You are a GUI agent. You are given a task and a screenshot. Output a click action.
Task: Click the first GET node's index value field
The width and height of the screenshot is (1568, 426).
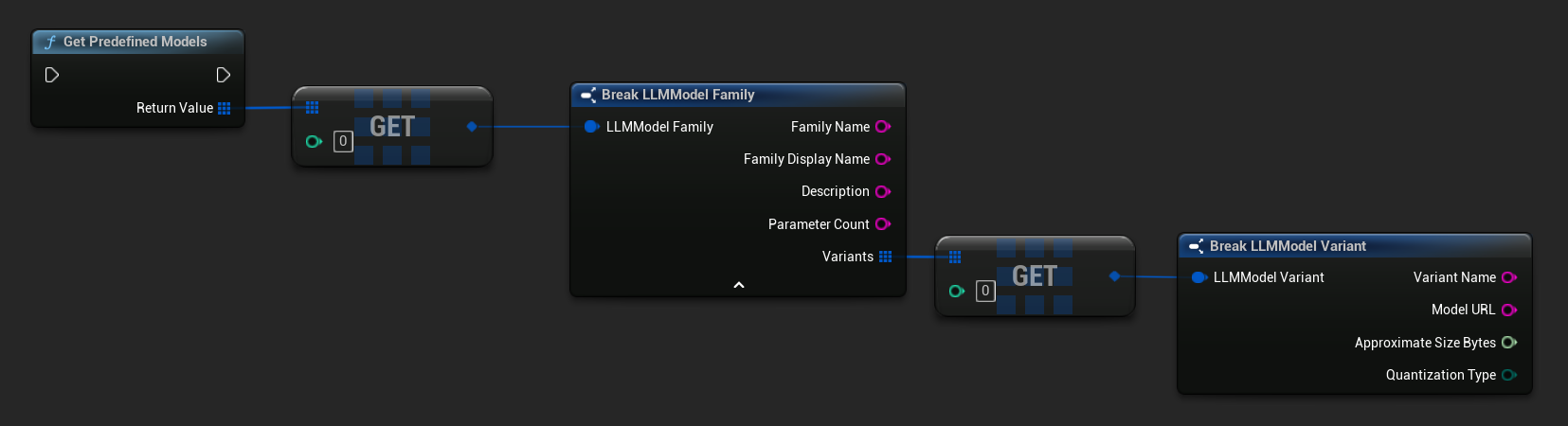[343, 141]
